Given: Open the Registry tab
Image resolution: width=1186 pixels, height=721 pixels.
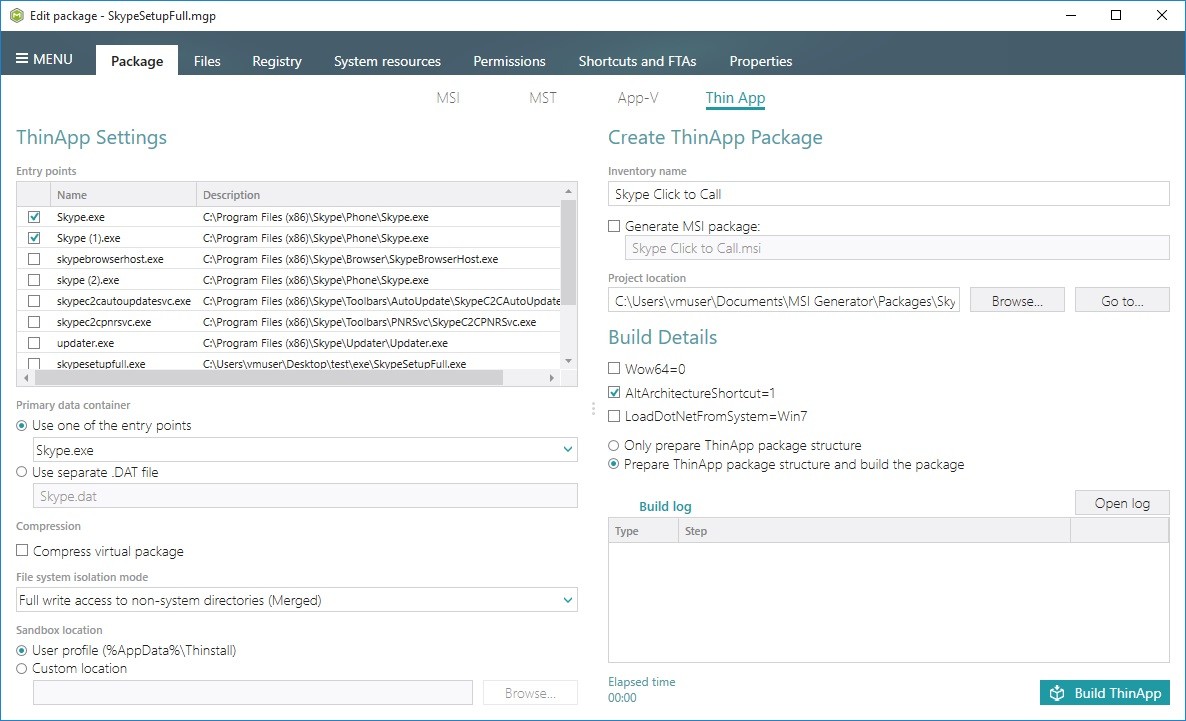Looking at the screenshot, I should pyautogui.click(x=277, y=61).
